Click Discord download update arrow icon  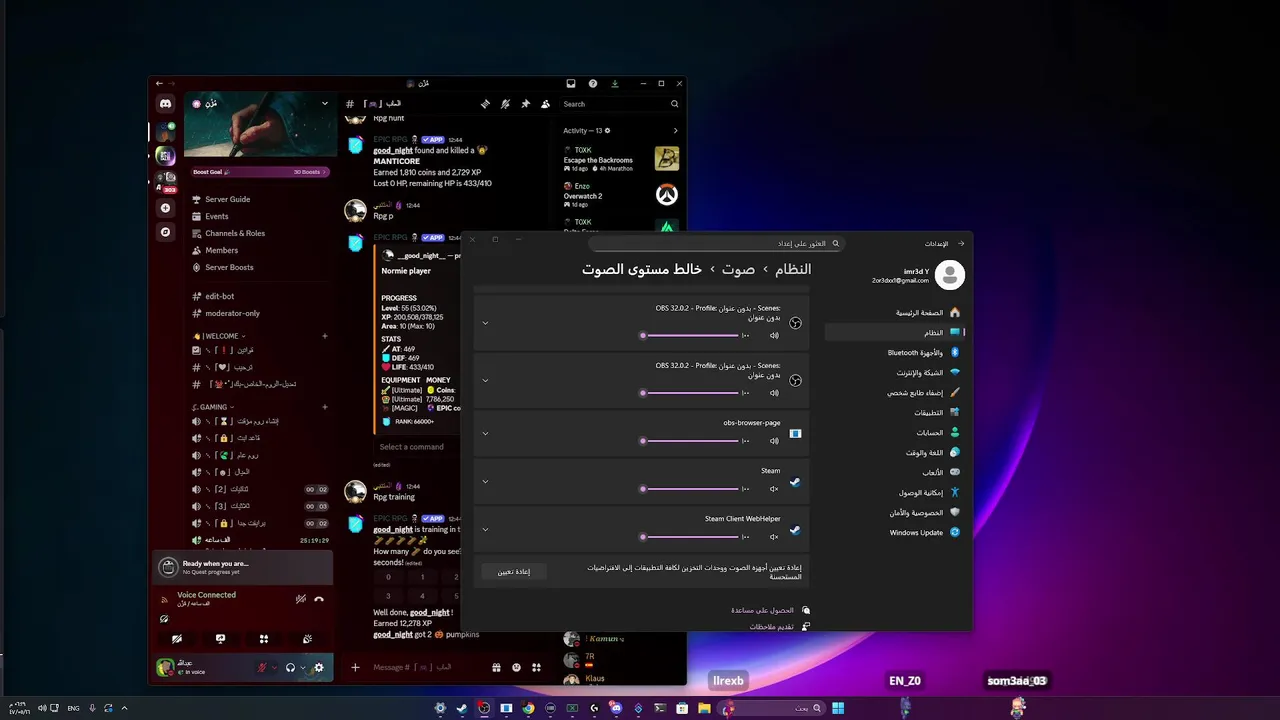615,84
